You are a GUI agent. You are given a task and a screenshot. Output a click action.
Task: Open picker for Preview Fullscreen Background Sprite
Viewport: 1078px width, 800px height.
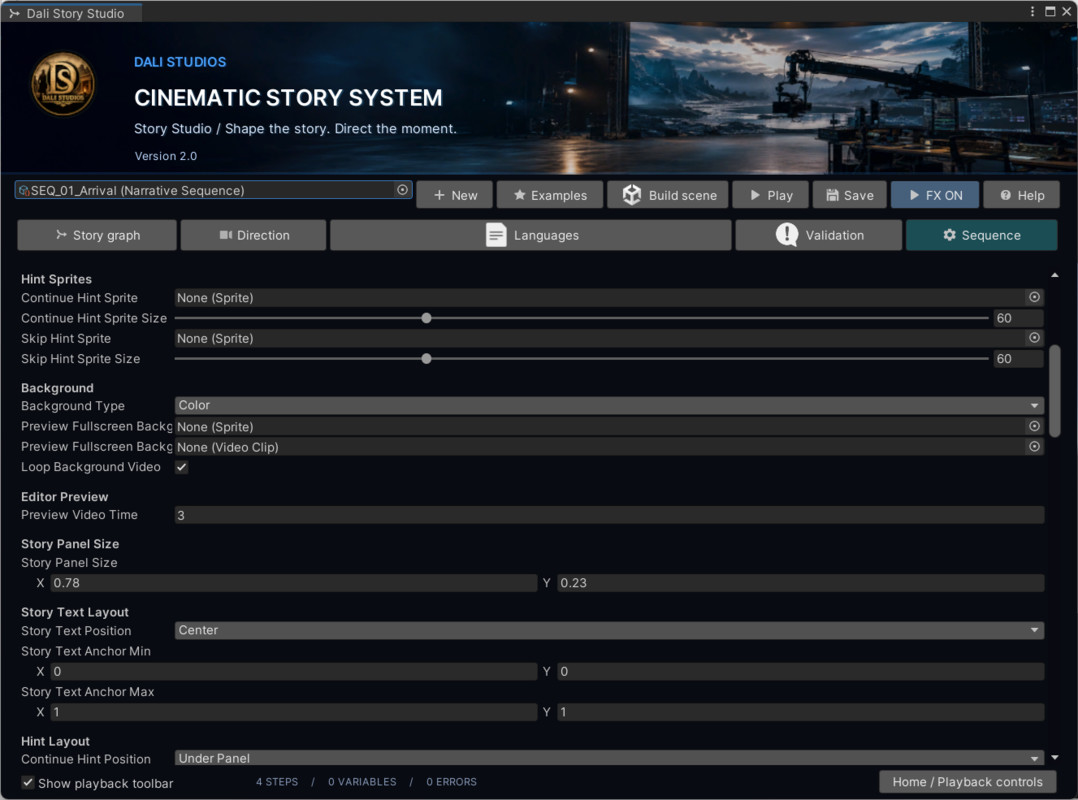click(x=1034, y=426)
